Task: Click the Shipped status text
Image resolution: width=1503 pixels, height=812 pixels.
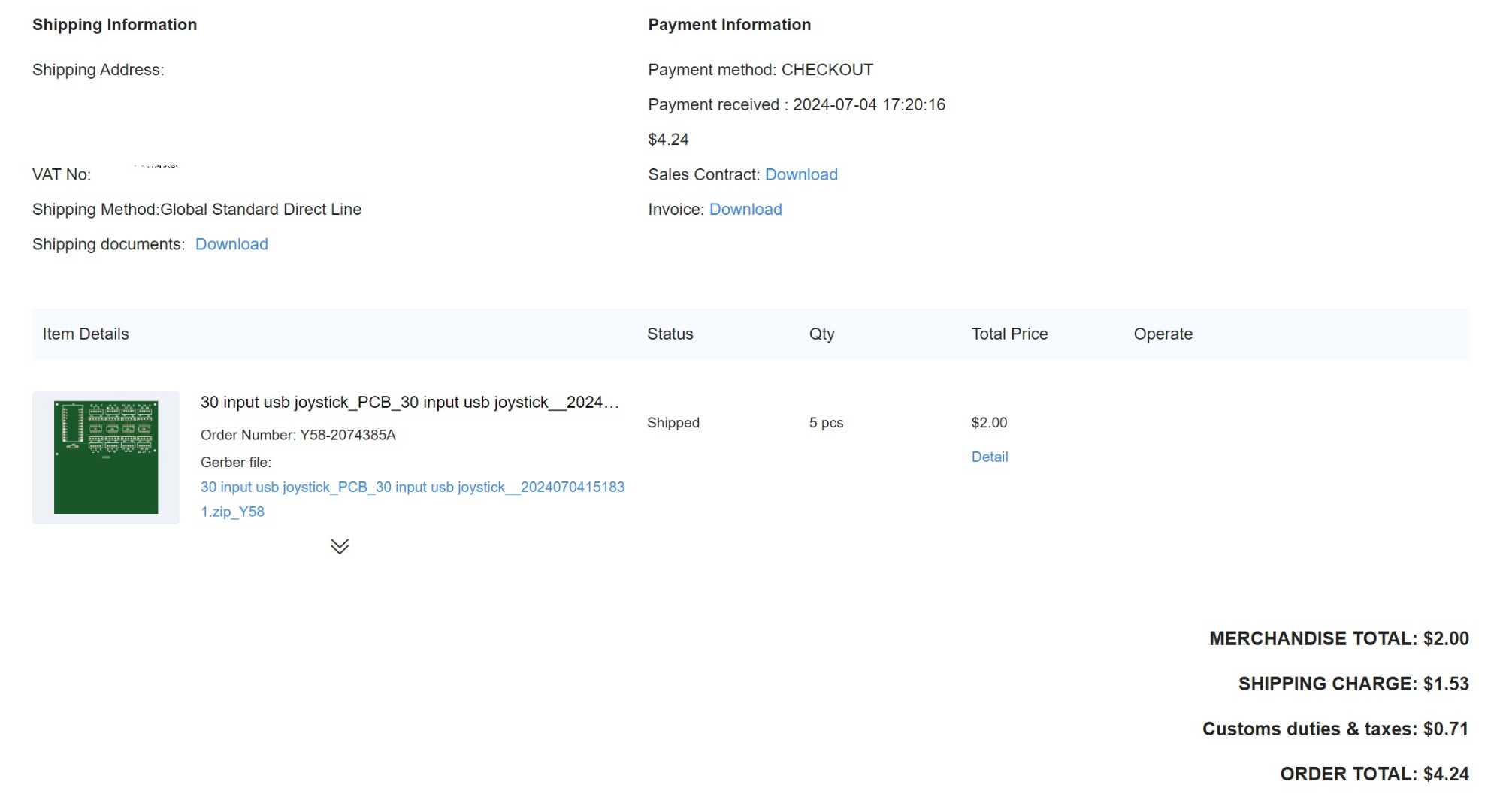Action: point(673,423)
